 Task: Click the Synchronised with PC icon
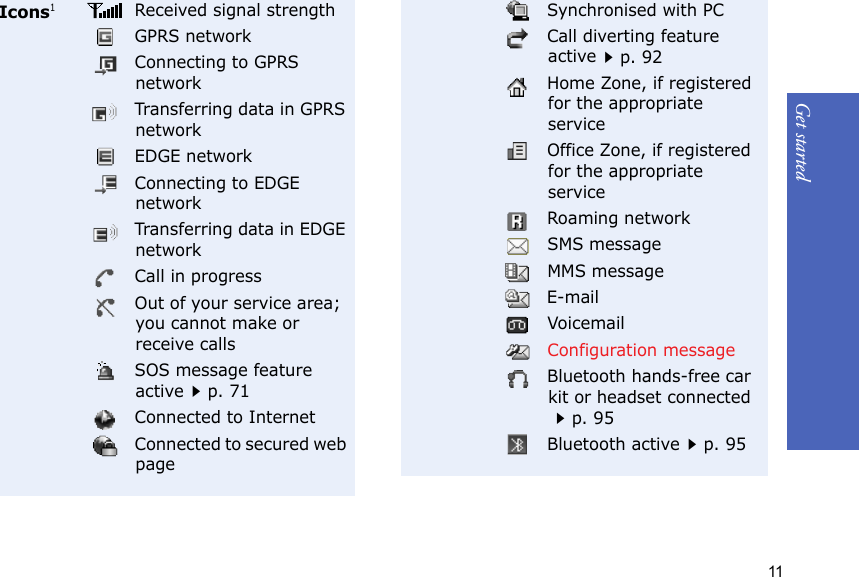point(517,11)
